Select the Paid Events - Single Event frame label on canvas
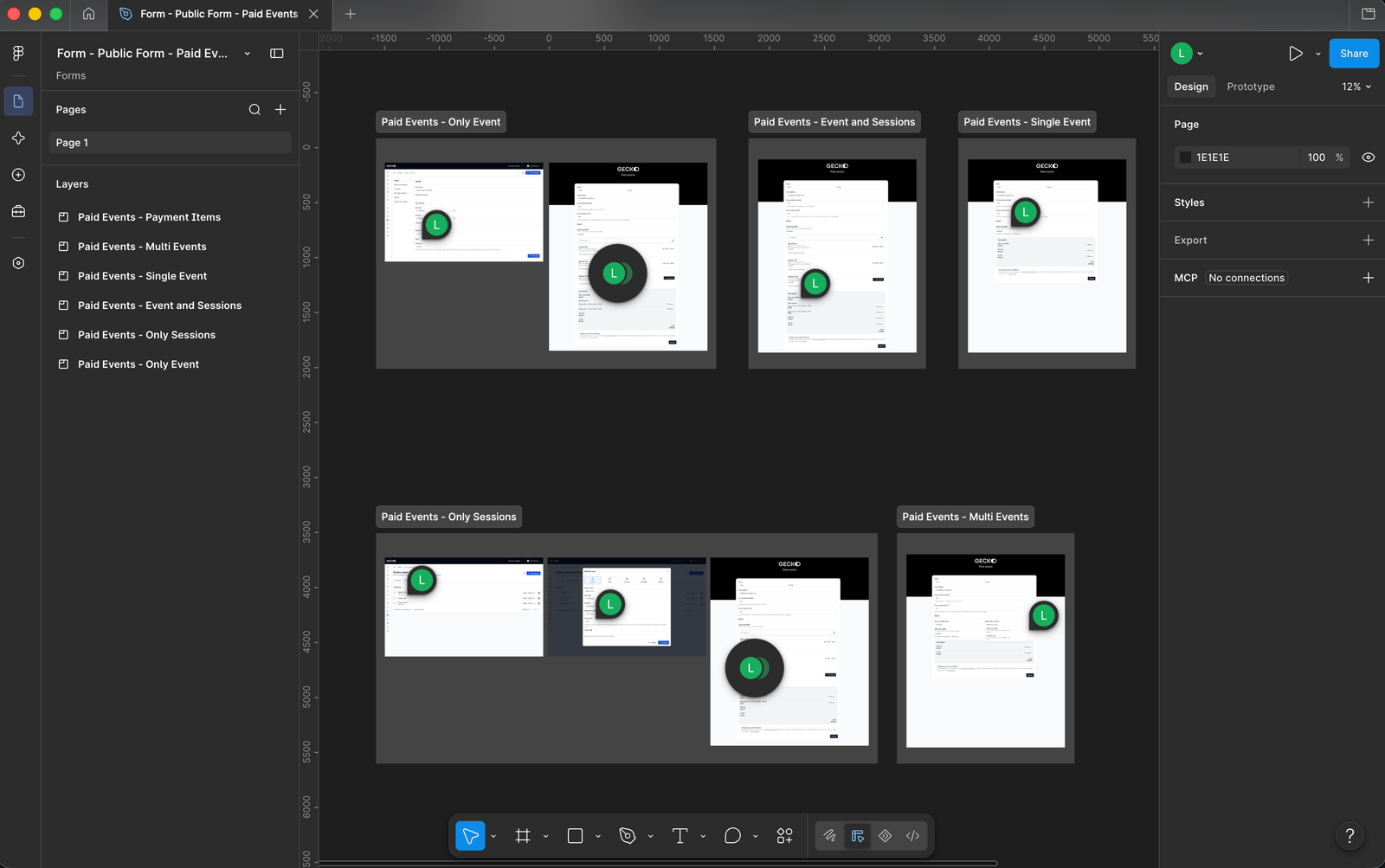The image size is (1385, 868). tap(1027, 122)
